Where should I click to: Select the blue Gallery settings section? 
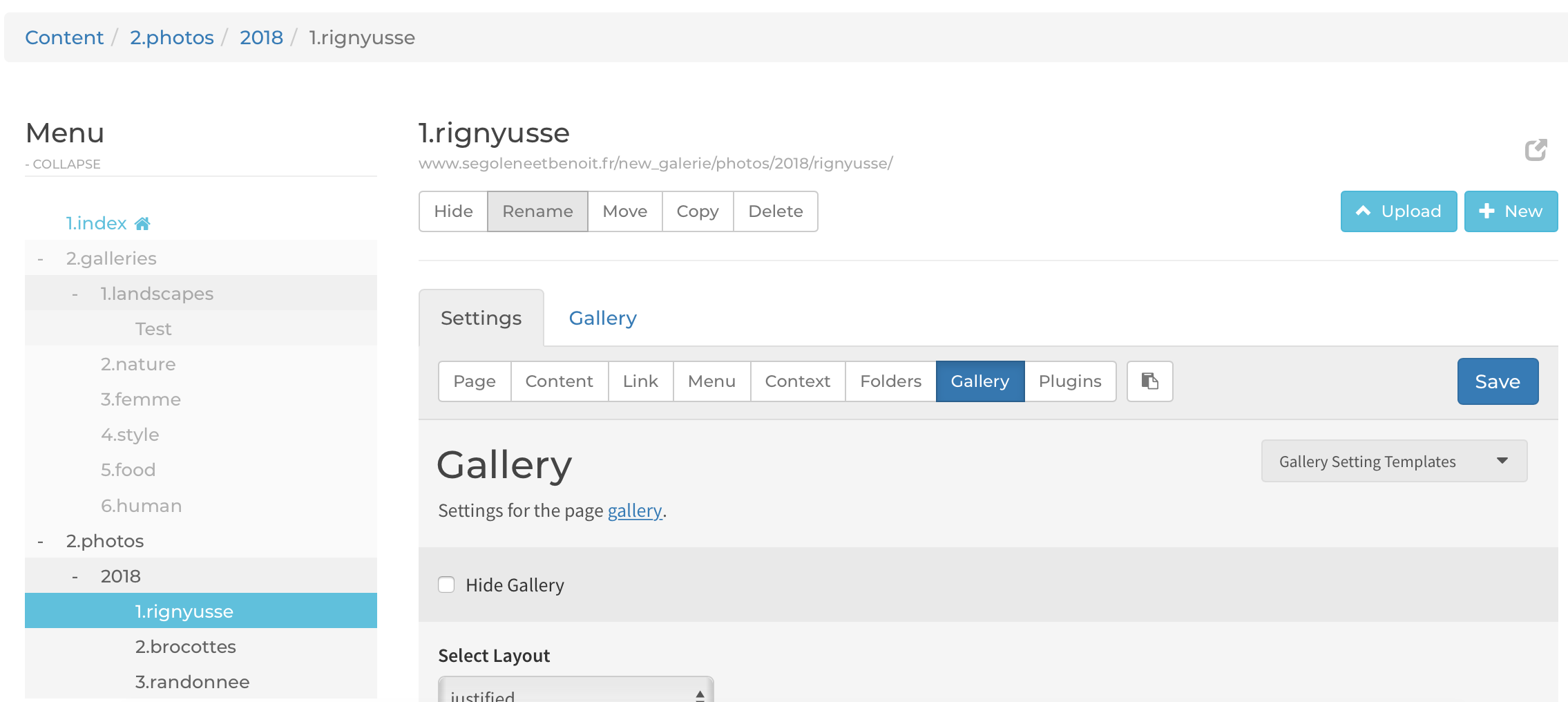[980, 381]
